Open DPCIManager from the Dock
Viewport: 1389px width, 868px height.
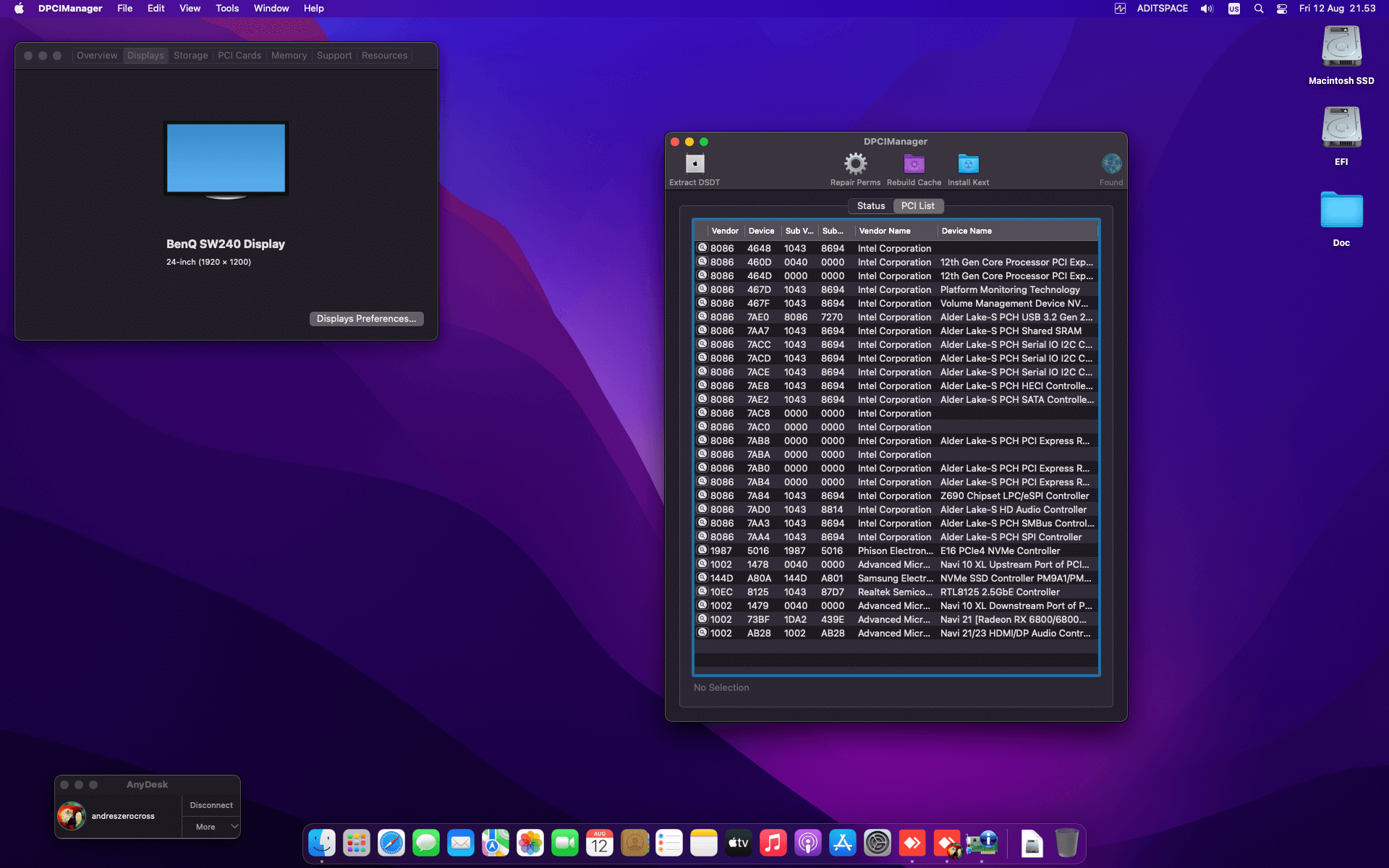click(982, 843)
